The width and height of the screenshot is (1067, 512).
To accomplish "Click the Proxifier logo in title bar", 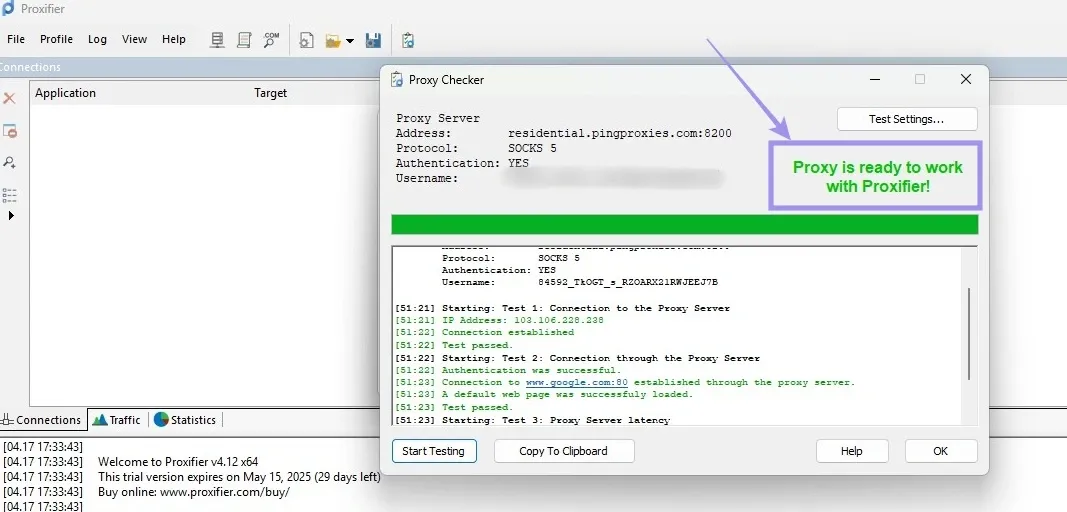I will [x=7, y=9].
